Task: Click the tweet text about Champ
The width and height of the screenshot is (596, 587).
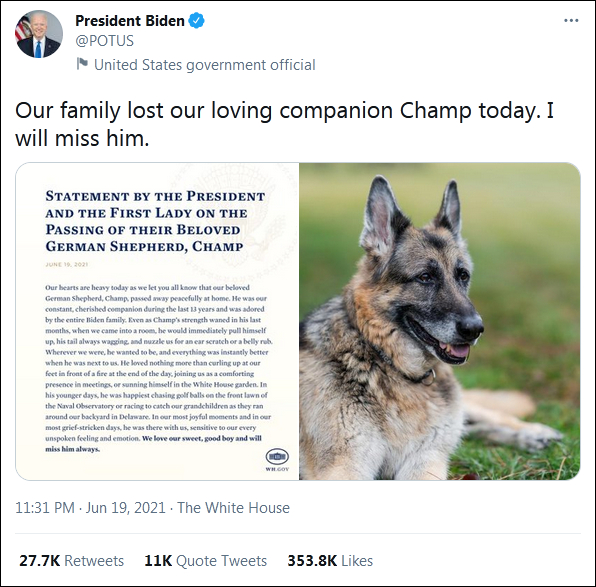Action: [x=284, y=124]
